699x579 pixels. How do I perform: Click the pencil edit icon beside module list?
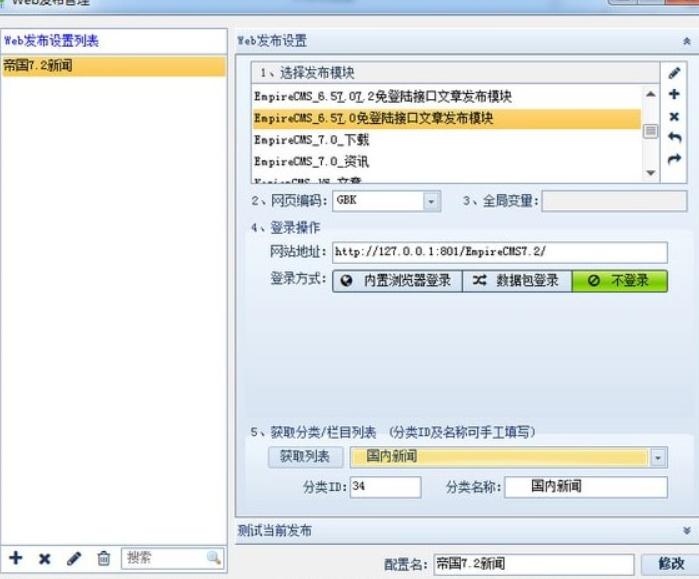pos(674,73)
